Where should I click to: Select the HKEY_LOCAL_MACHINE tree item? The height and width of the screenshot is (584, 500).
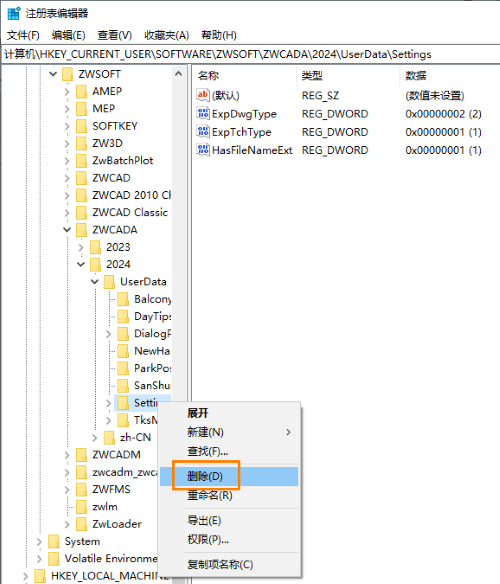point(110,576)
